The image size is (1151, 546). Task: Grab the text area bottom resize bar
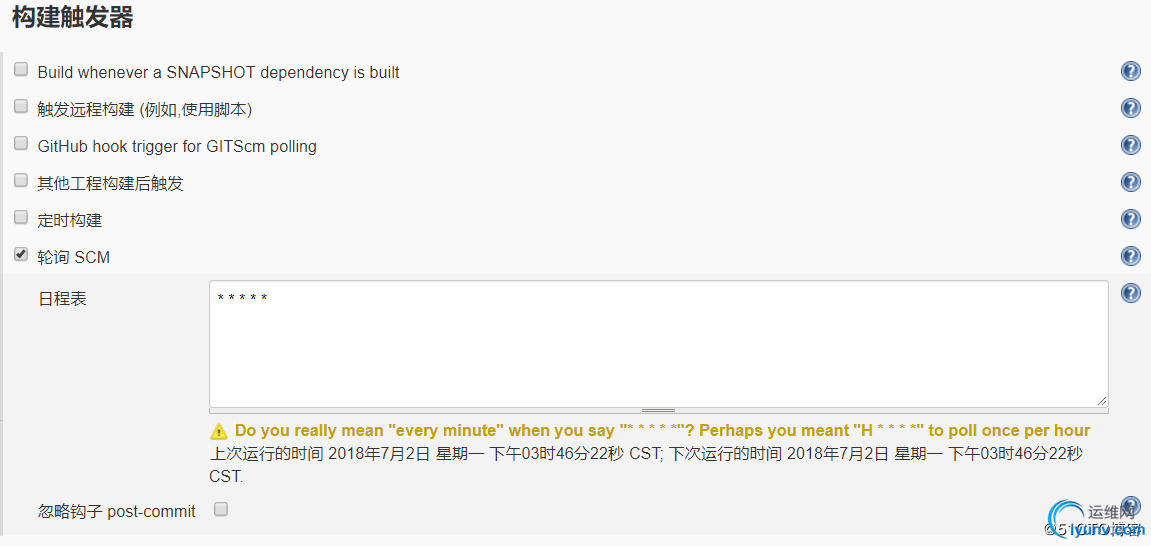[658, 410]
